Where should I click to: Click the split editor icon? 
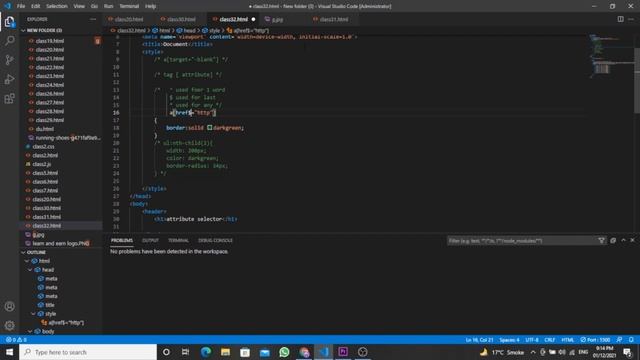pyautogui.click(x=620, y=19)
